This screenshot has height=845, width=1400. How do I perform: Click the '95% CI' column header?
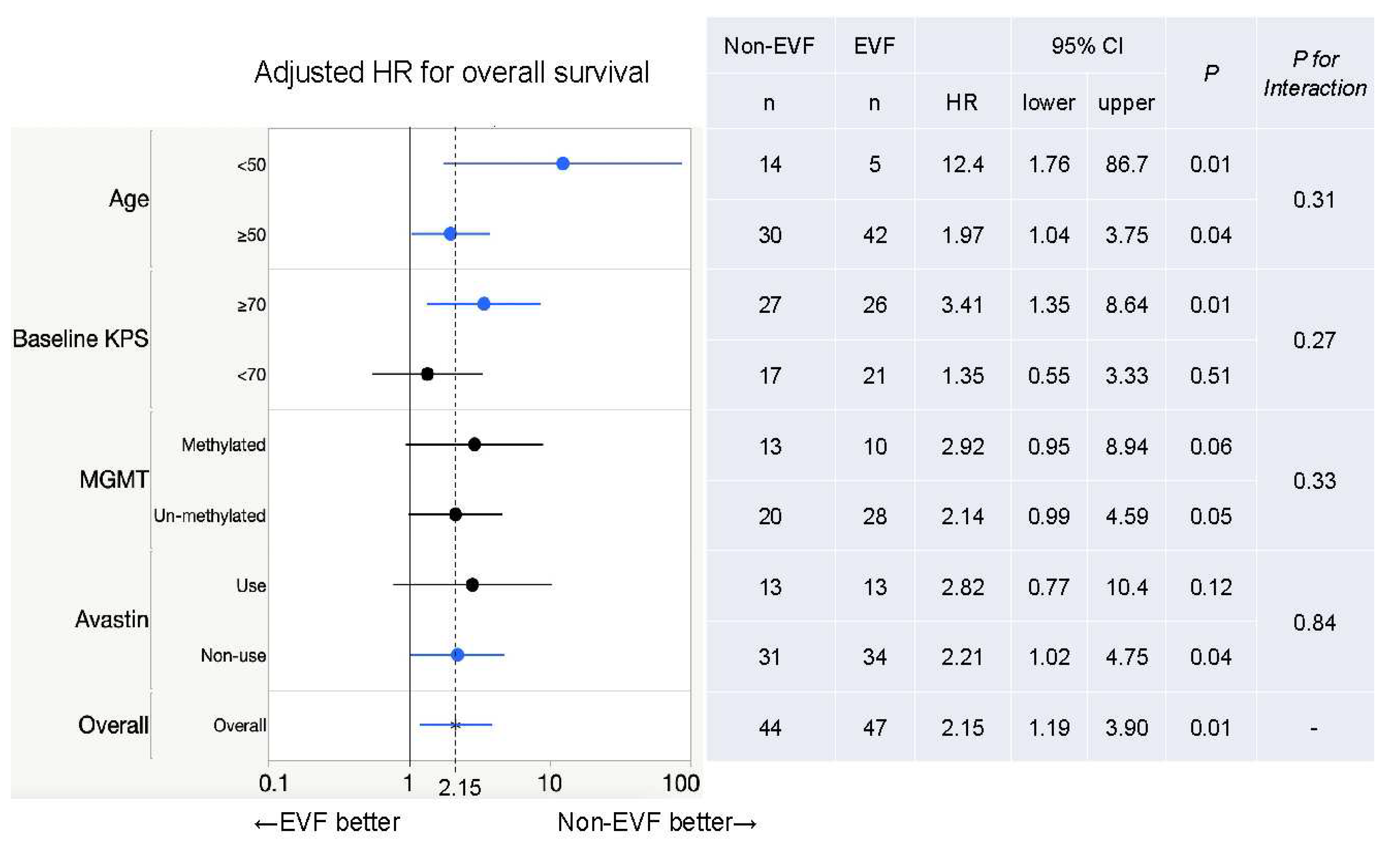point(1087,46)
